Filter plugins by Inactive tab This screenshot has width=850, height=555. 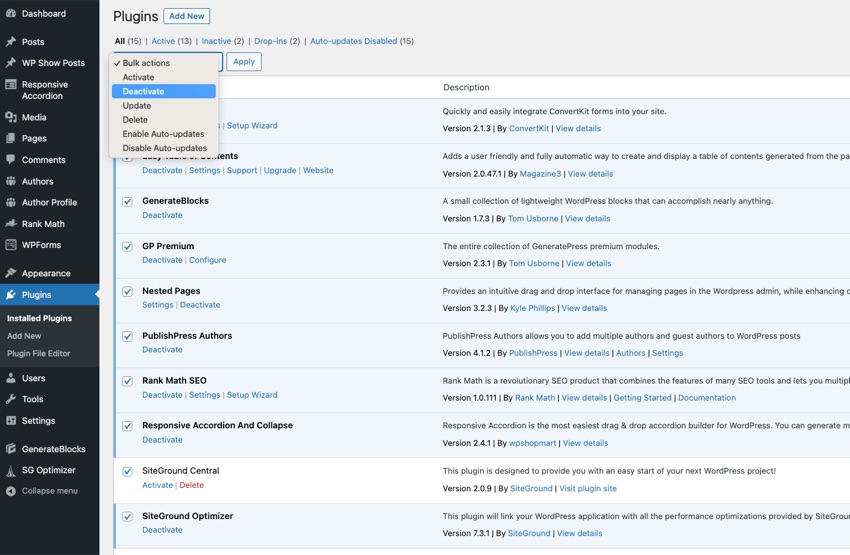(216, 41)
